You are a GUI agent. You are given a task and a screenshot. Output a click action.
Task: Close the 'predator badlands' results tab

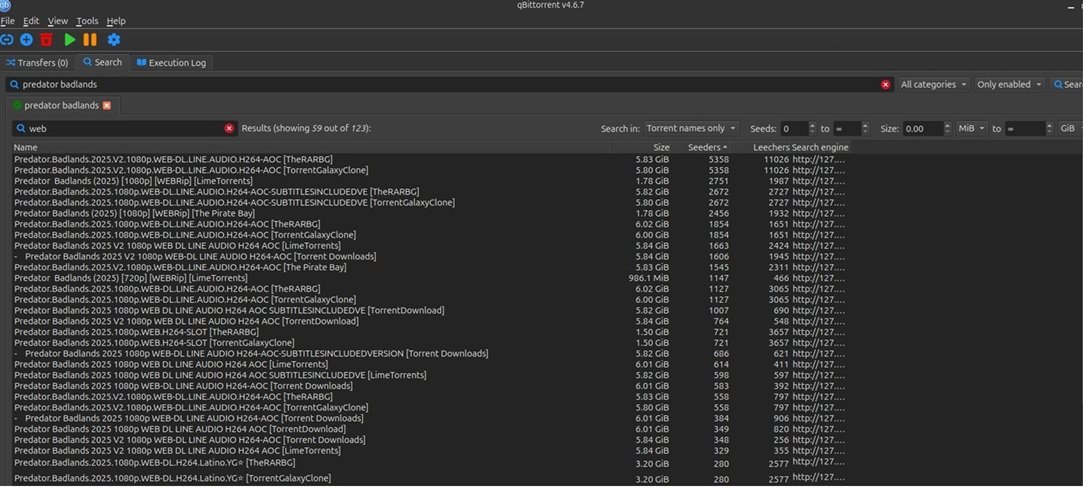coord(107,105)
